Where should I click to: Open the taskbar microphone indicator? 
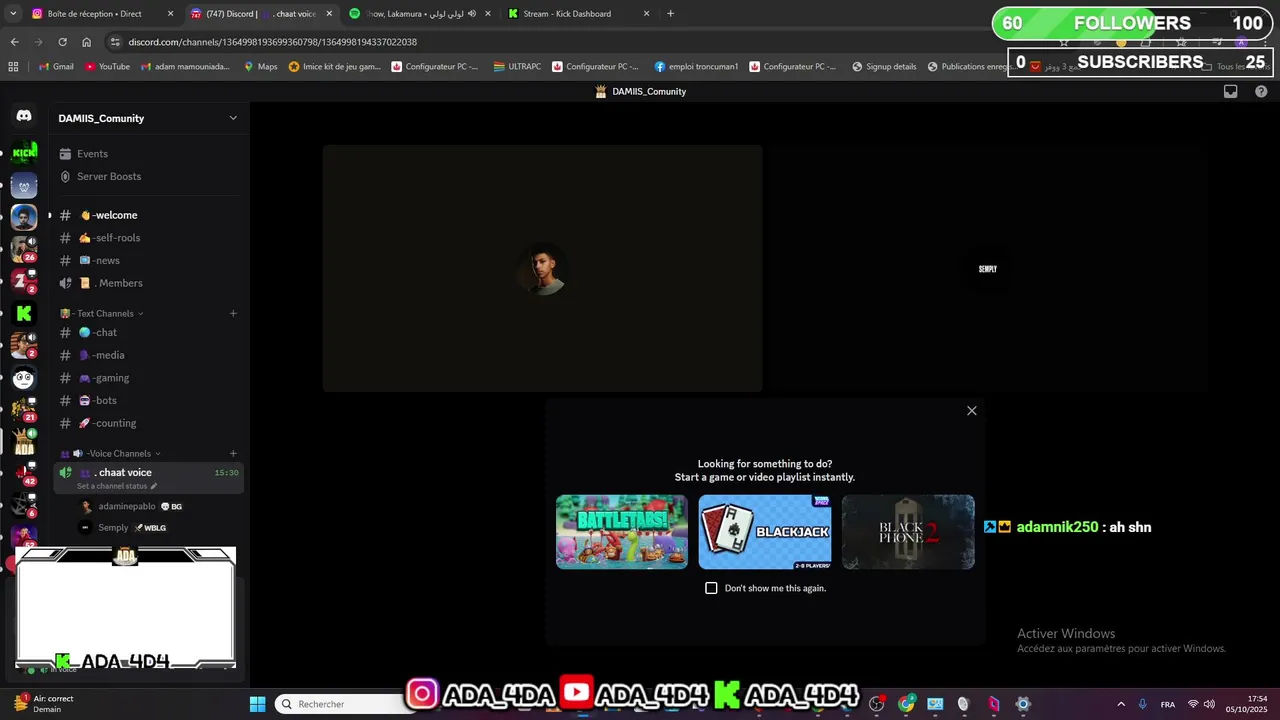1142,704
